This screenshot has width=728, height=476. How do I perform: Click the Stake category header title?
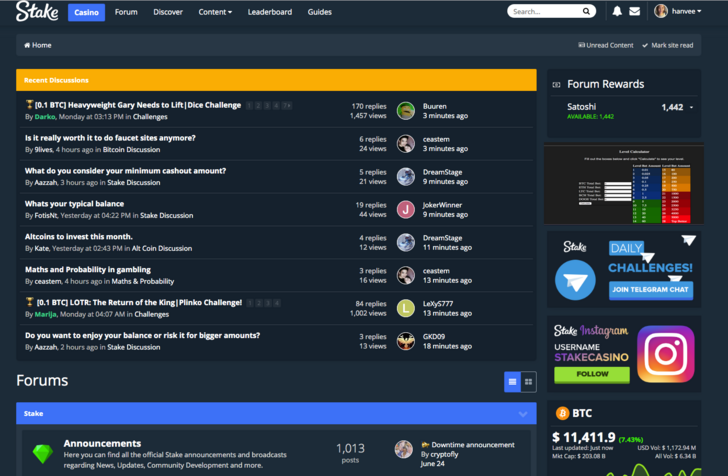tap(33, 413)
